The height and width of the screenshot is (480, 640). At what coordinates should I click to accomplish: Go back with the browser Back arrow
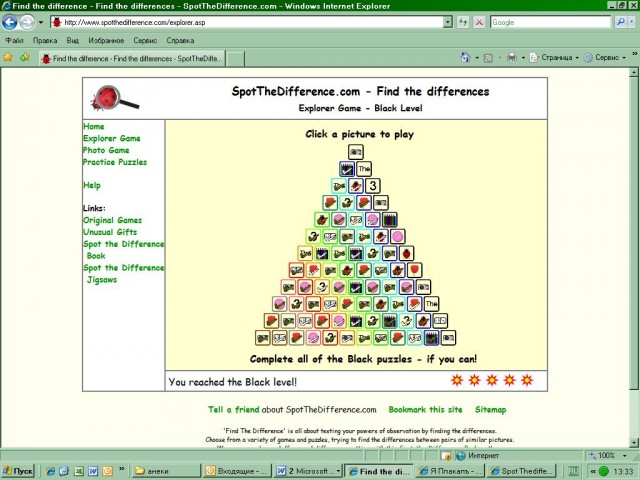(x=9, y=22)
